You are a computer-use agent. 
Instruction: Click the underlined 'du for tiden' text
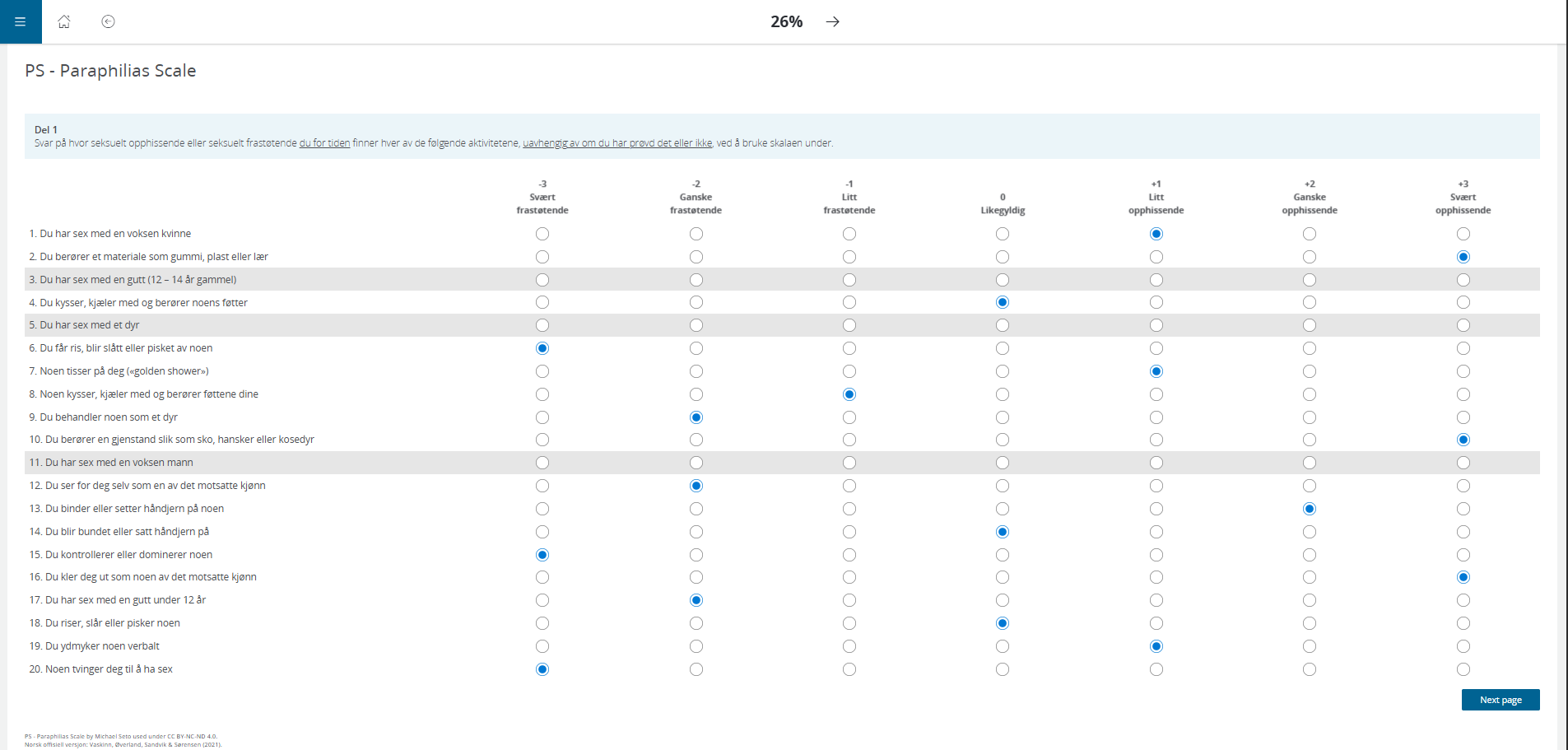click(324, 143)
